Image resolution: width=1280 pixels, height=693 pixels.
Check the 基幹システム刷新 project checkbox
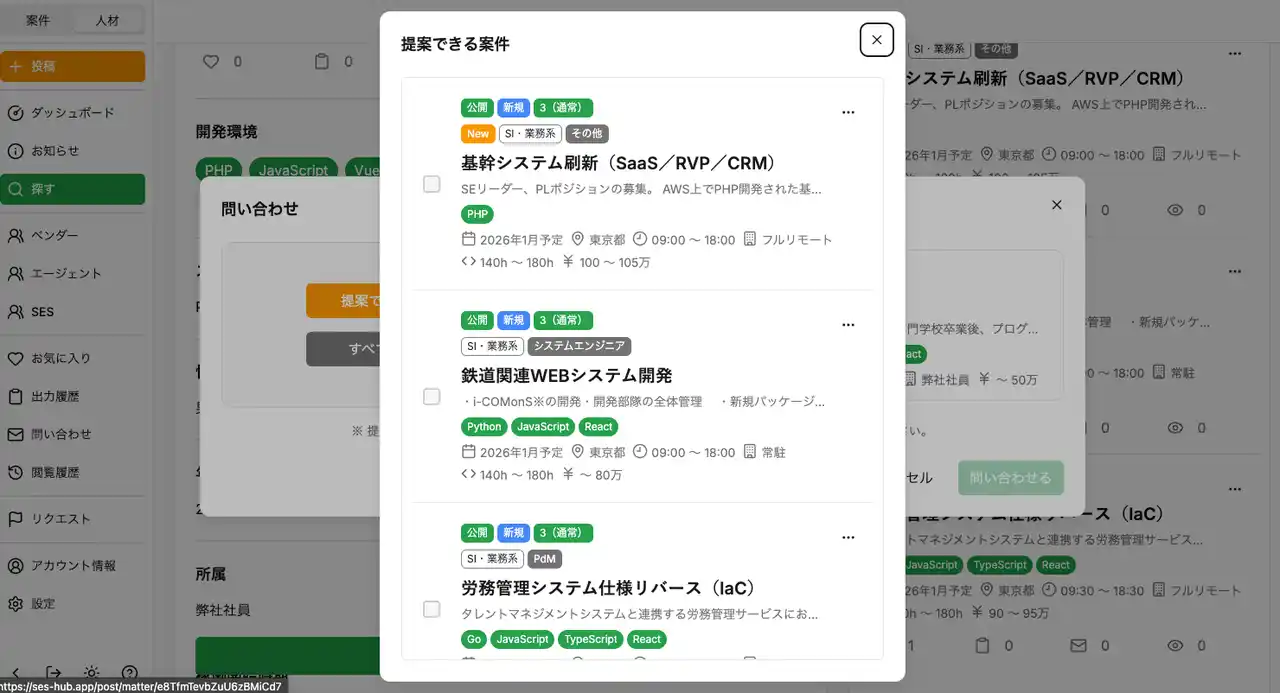pos(432,184)
